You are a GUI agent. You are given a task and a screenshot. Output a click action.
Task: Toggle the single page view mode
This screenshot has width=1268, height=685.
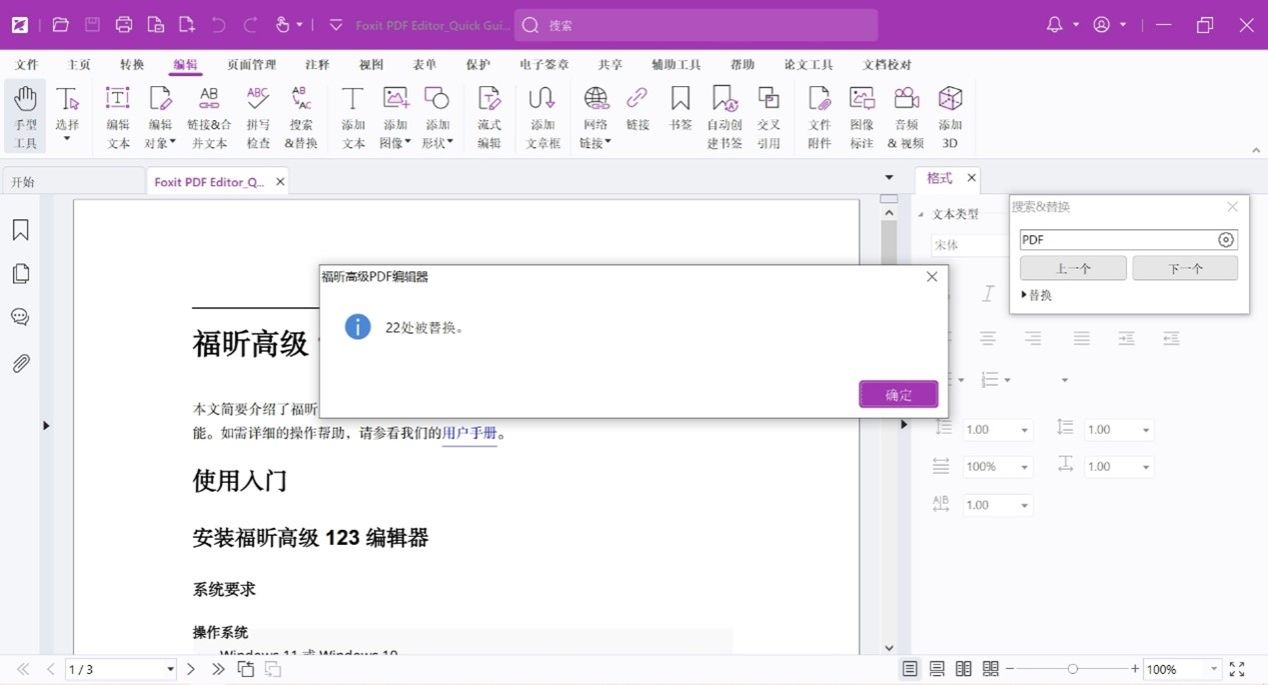910,669
